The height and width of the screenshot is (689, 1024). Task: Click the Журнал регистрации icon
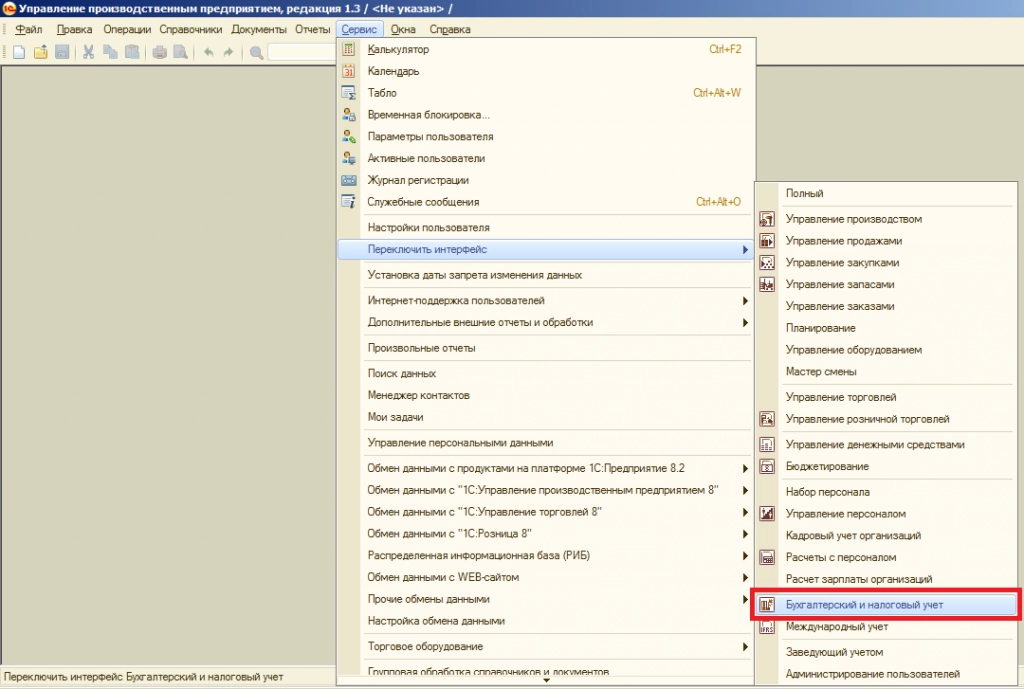(349, 180)
